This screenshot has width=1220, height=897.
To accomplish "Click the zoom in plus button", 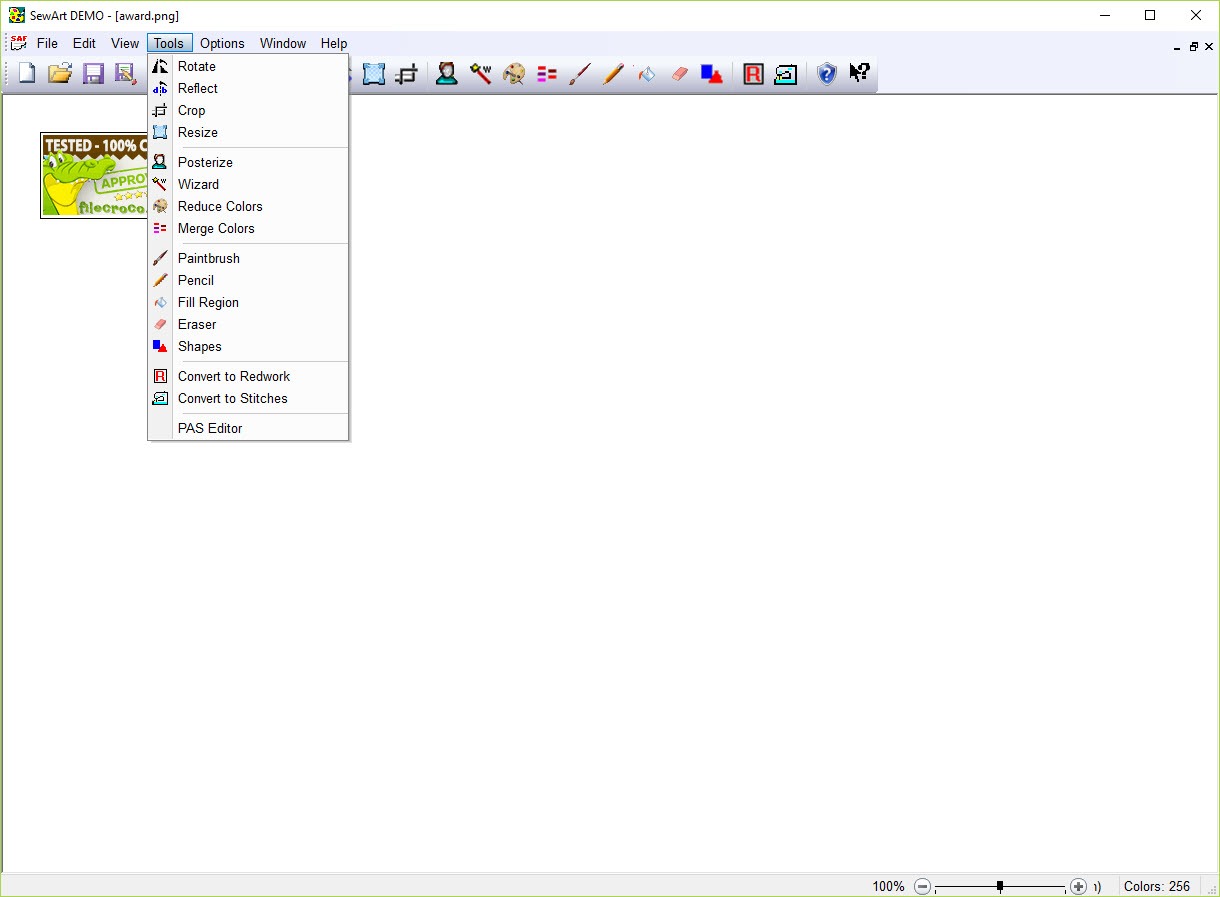I will tap(1078, 886).
